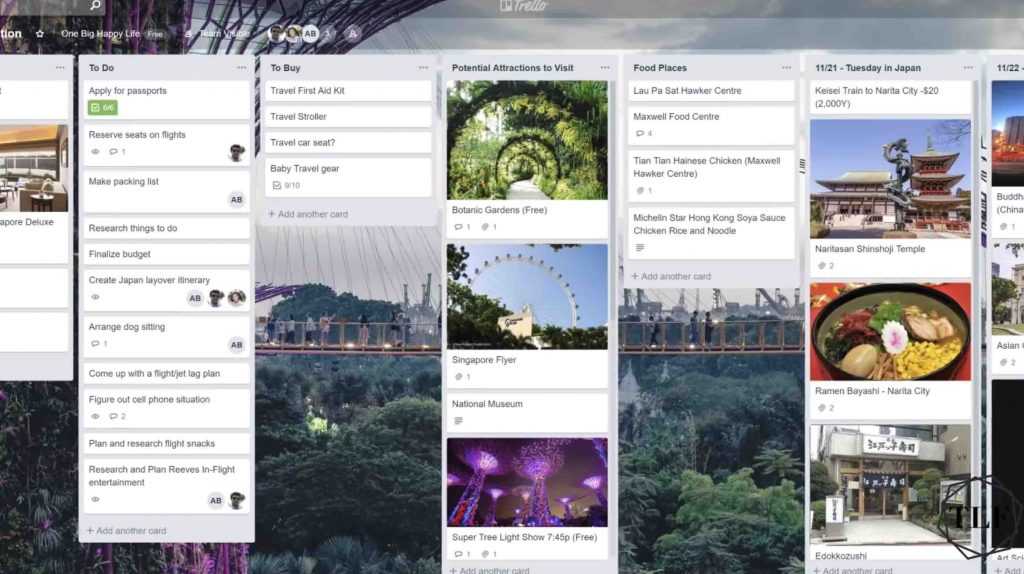Click the AB member avatar in board header
Image resolution: width=1024 pixels, height=574 pixels.
coord(311,33)
